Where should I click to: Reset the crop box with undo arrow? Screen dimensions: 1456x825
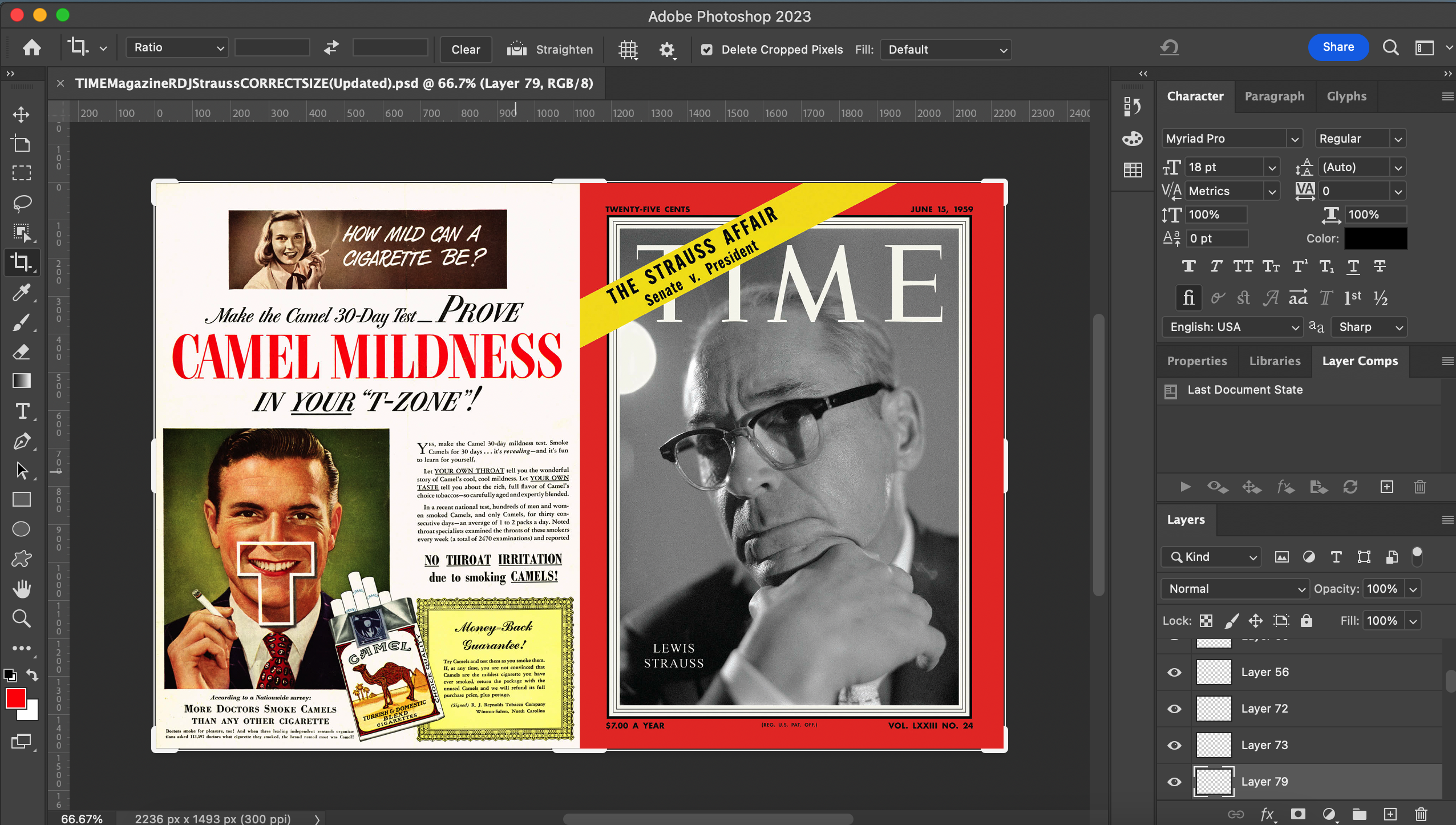1169,47
